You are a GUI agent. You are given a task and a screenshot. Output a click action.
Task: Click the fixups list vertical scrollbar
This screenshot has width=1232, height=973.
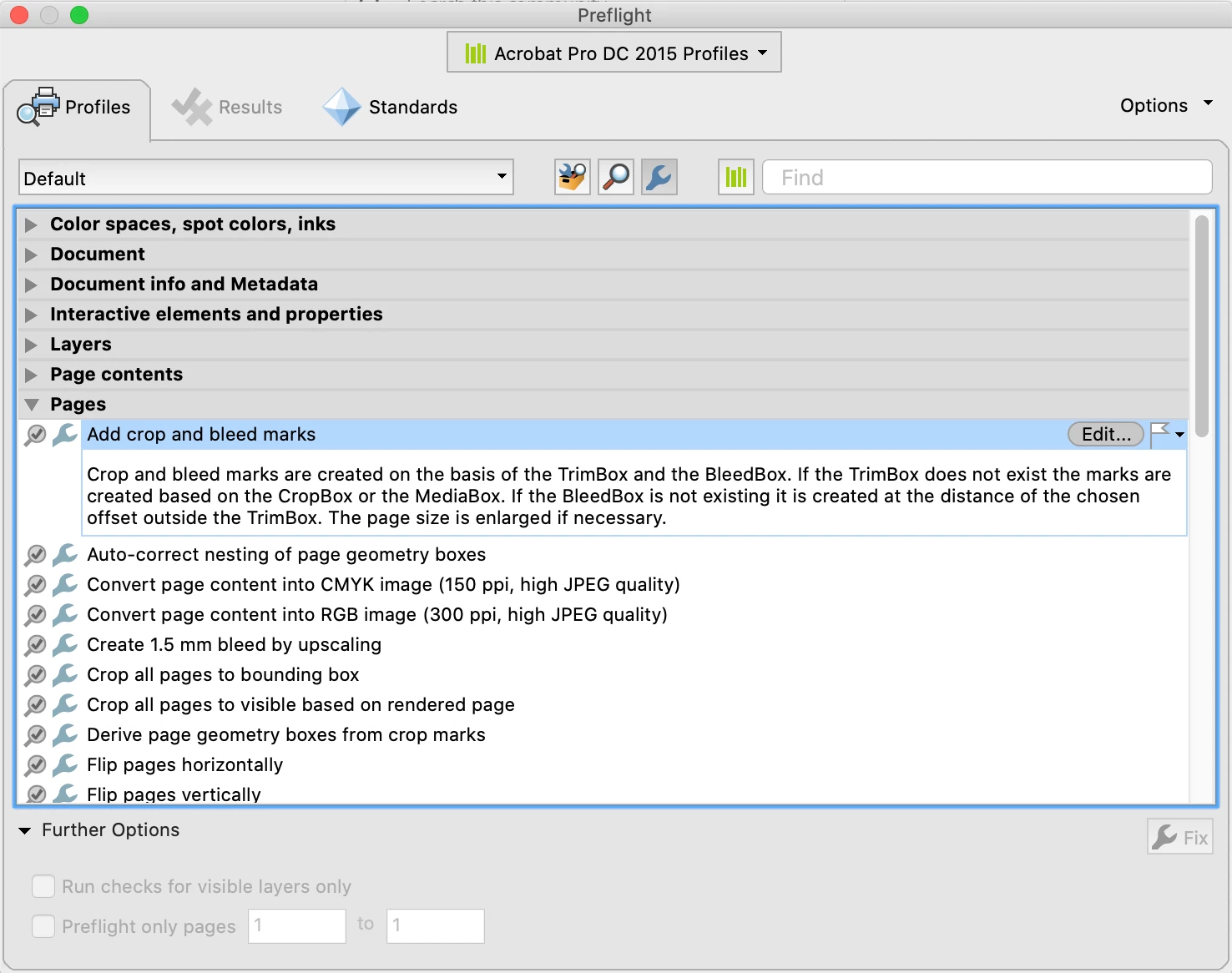[x=1202, y=325]
